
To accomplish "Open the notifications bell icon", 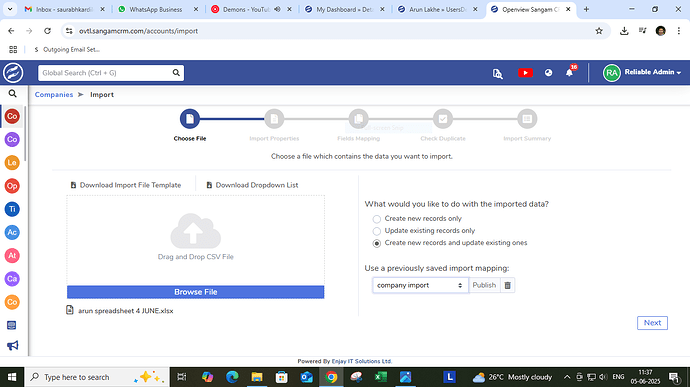I will pos(569,73).
